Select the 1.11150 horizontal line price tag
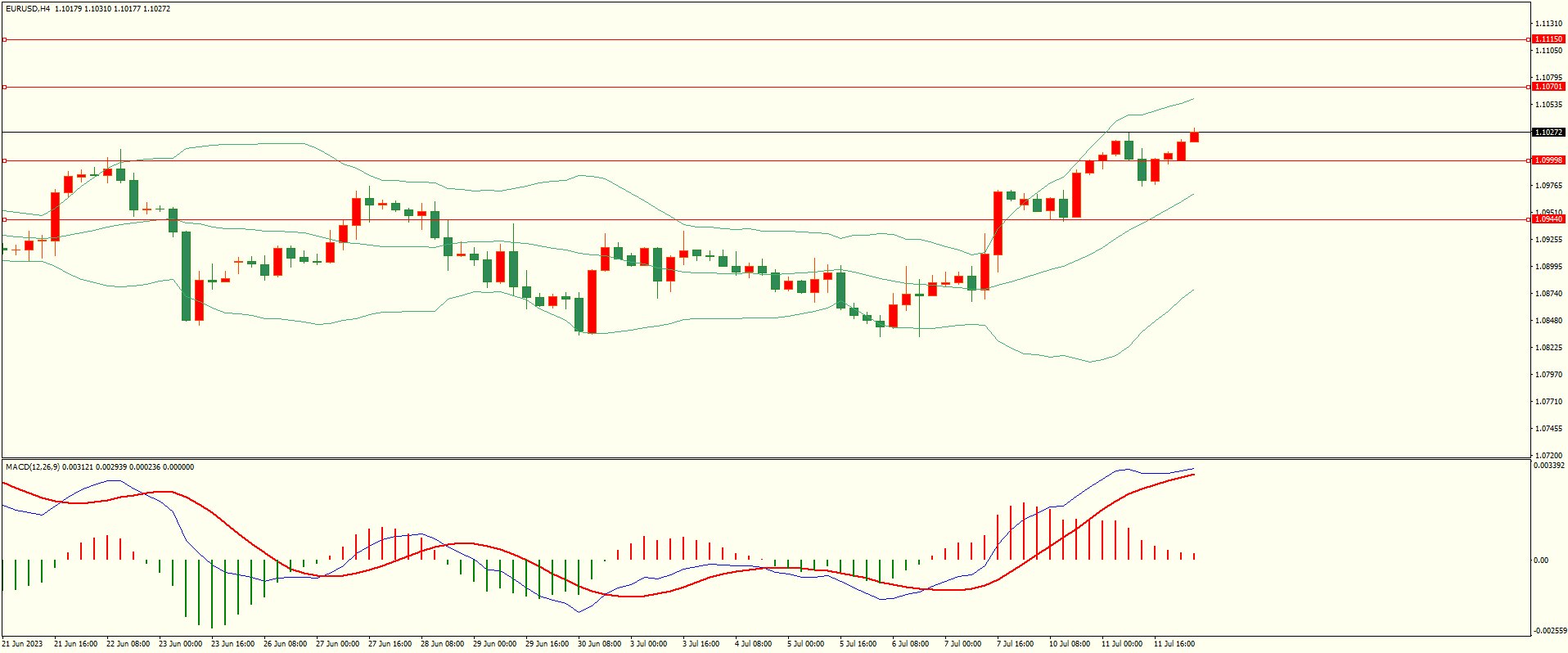1568x653 pixels. click(x=1548, y=39)
